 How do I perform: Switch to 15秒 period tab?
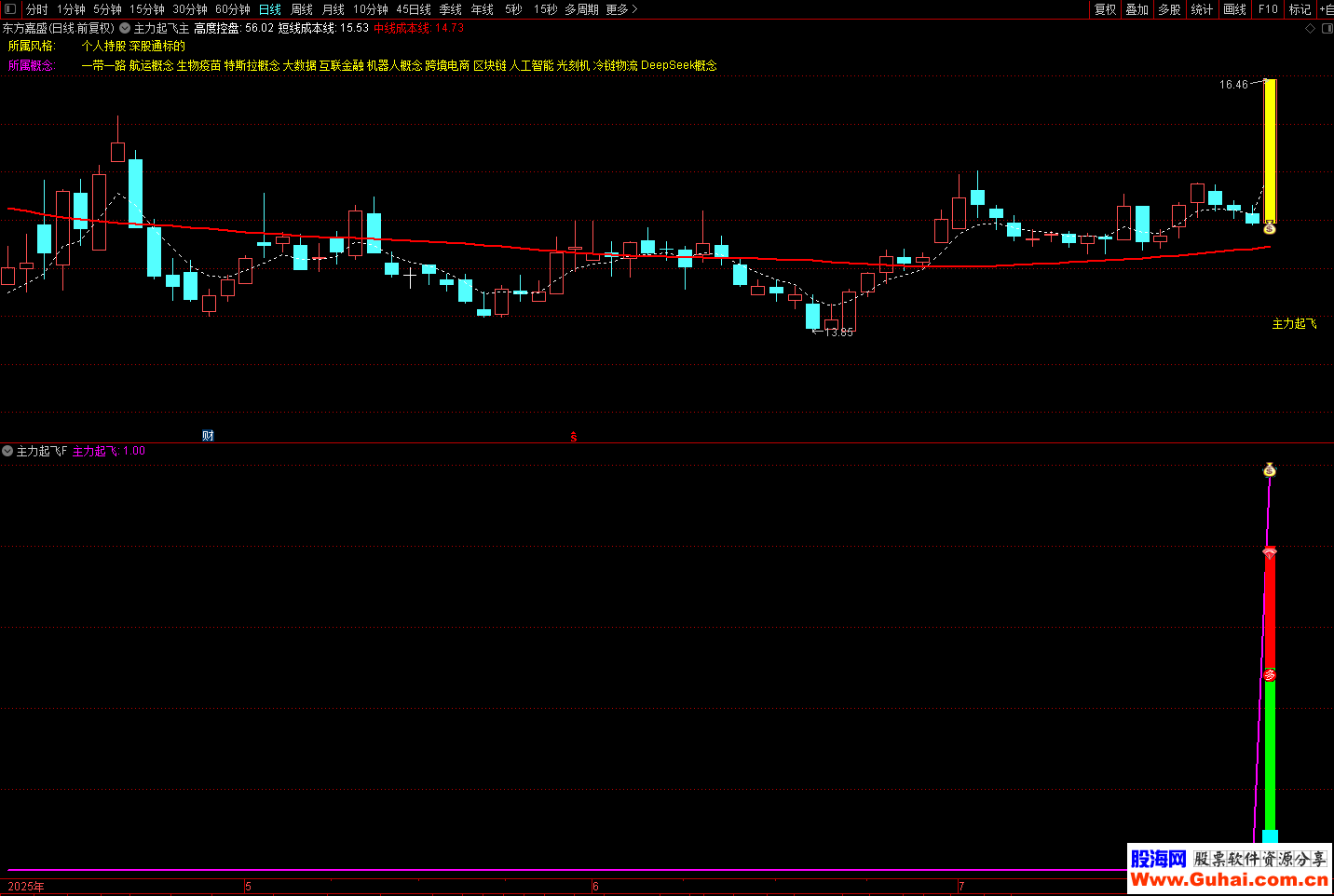pyautogui.click(x=546, y=9)
